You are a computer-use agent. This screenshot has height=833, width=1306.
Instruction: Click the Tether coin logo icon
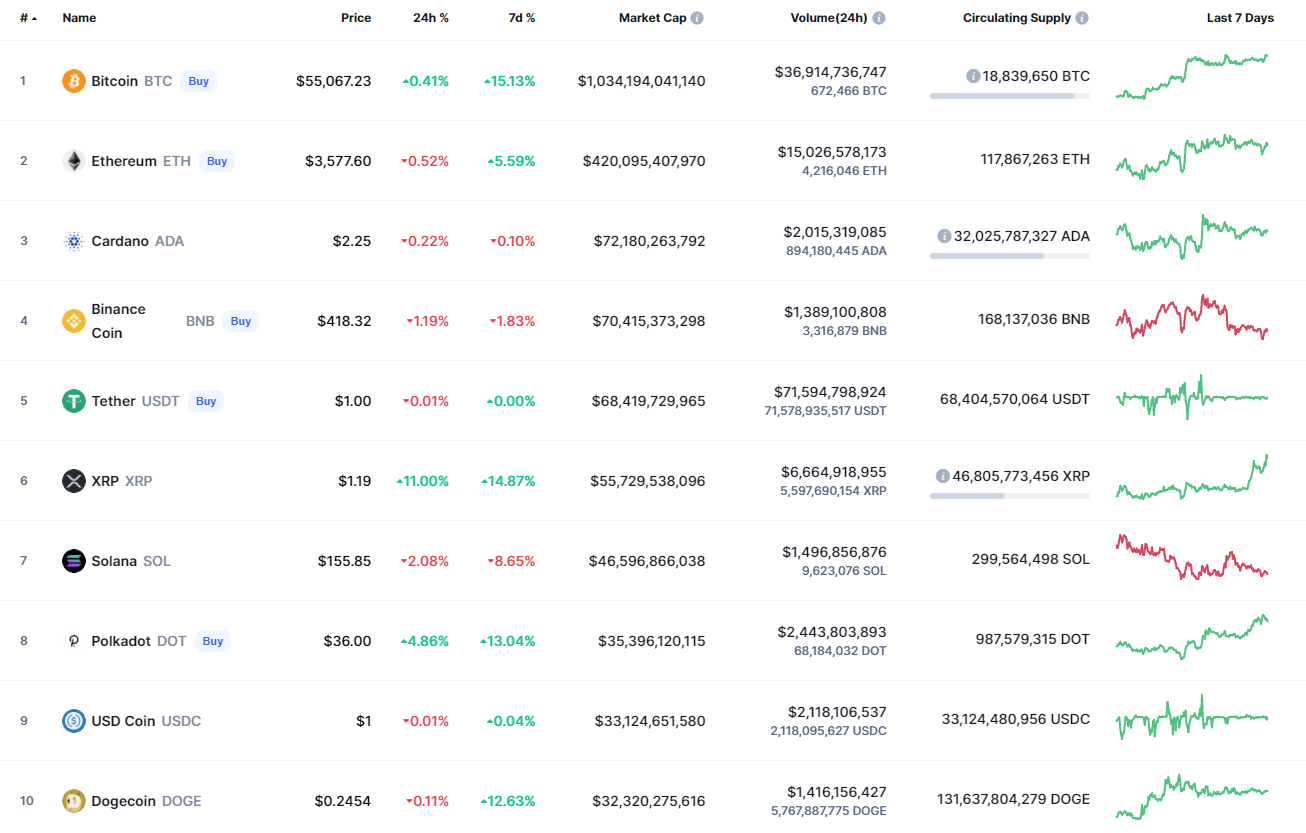74,401
